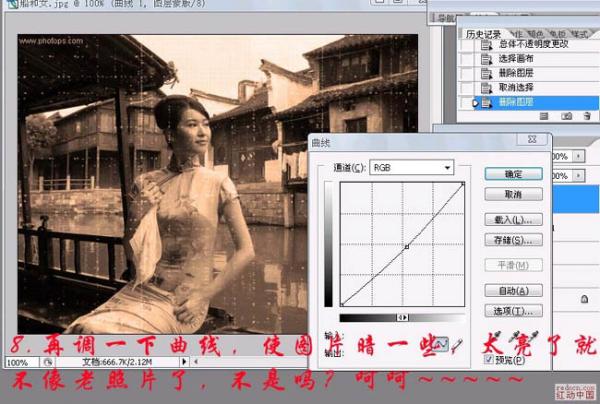Screen dimensions: 600x404
Task: Open the lower percentage slider arrow in Layers panel
Action: 578,176
